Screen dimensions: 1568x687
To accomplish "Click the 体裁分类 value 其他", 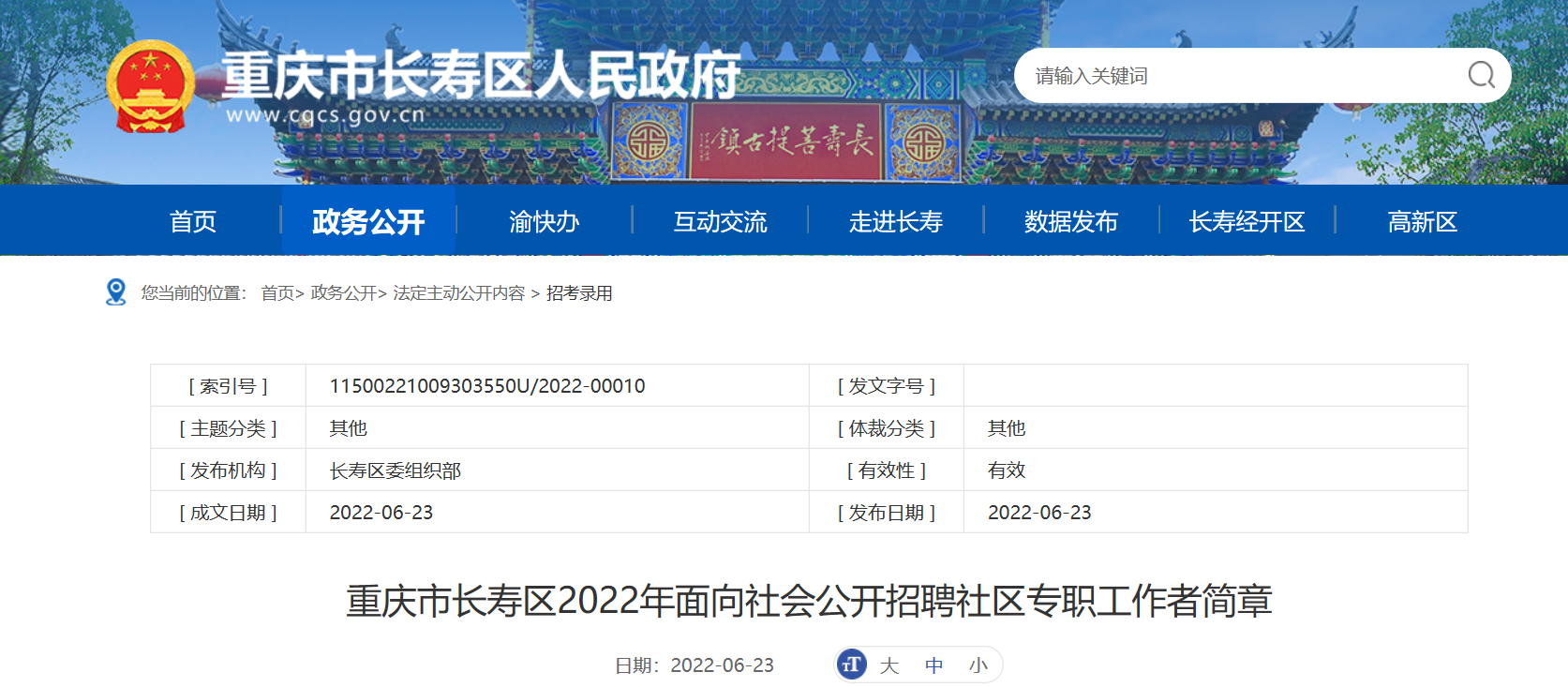I will (x=1007, y=428).
